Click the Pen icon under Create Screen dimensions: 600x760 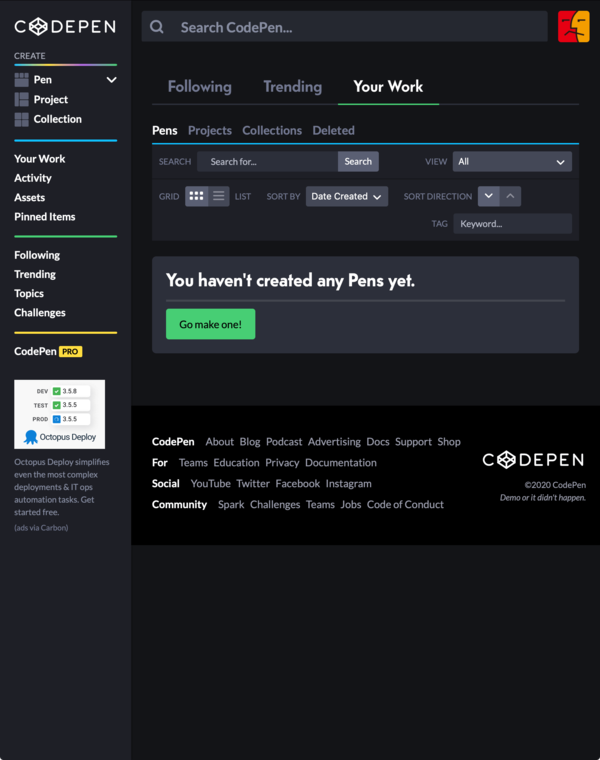21,79
